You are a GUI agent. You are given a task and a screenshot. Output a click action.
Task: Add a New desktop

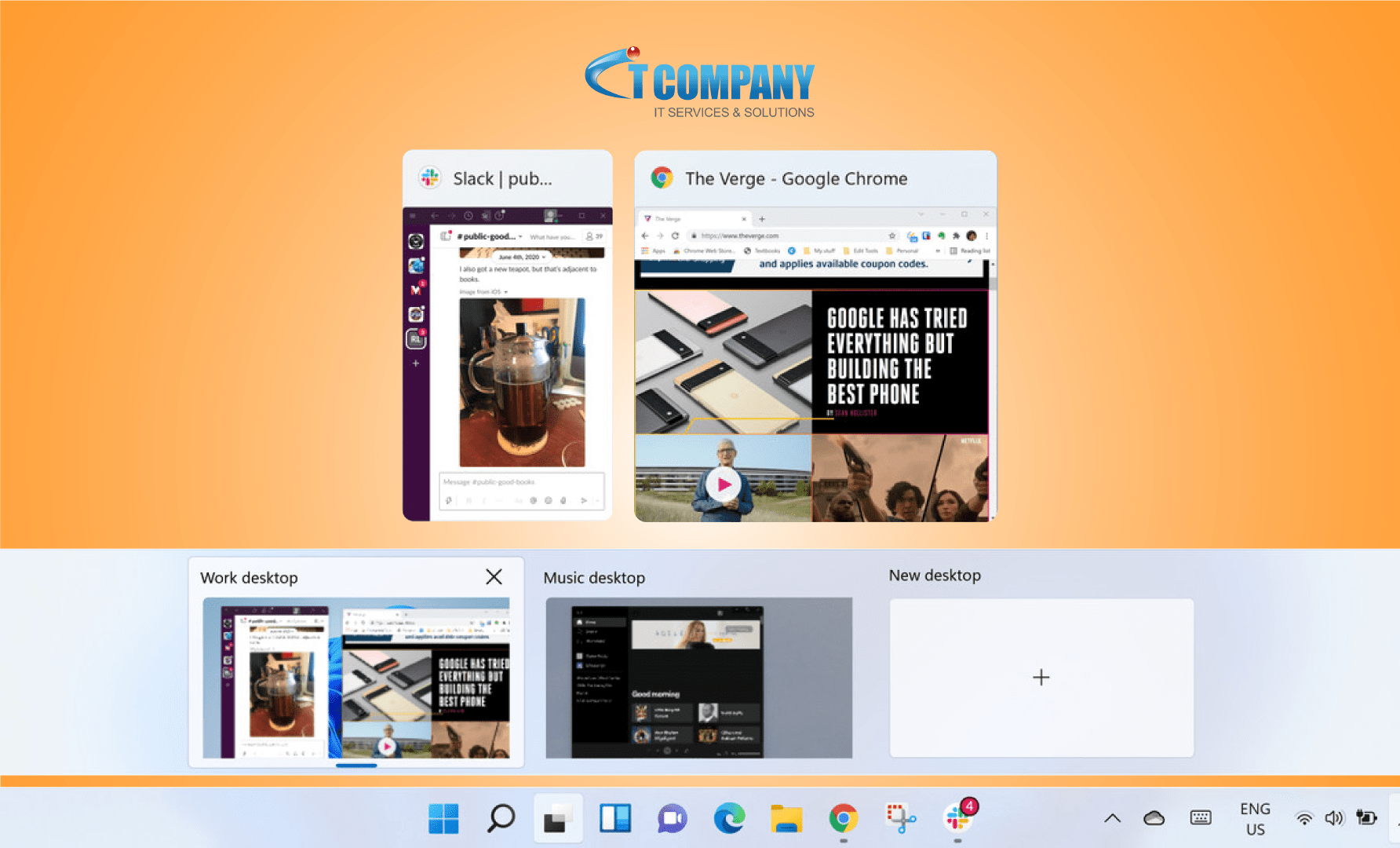[x=1041, y=678]
